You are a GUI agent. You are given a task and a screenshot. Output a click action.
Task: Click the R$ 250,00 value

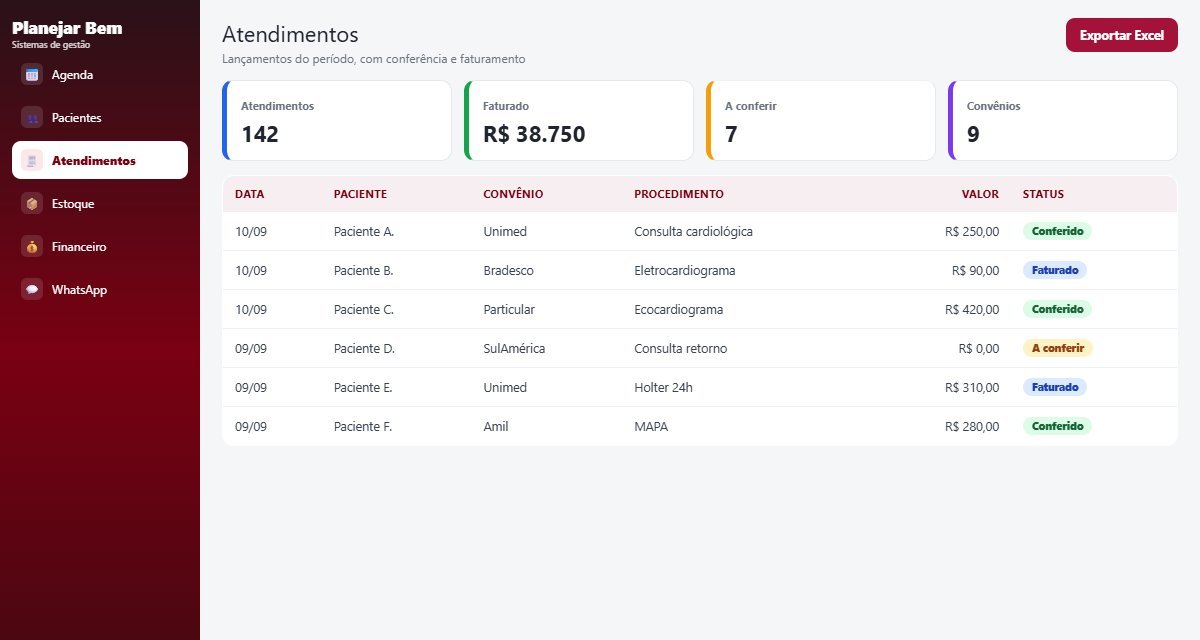coord(972,231)
